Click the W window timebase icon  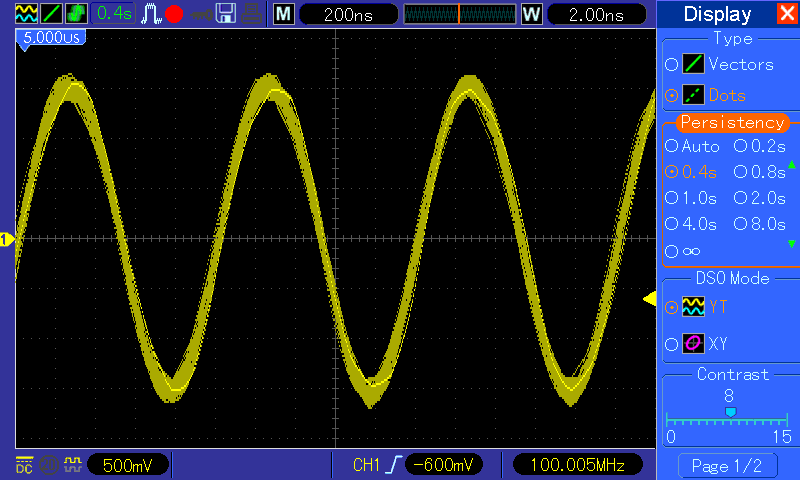click(x=531, y=14)
